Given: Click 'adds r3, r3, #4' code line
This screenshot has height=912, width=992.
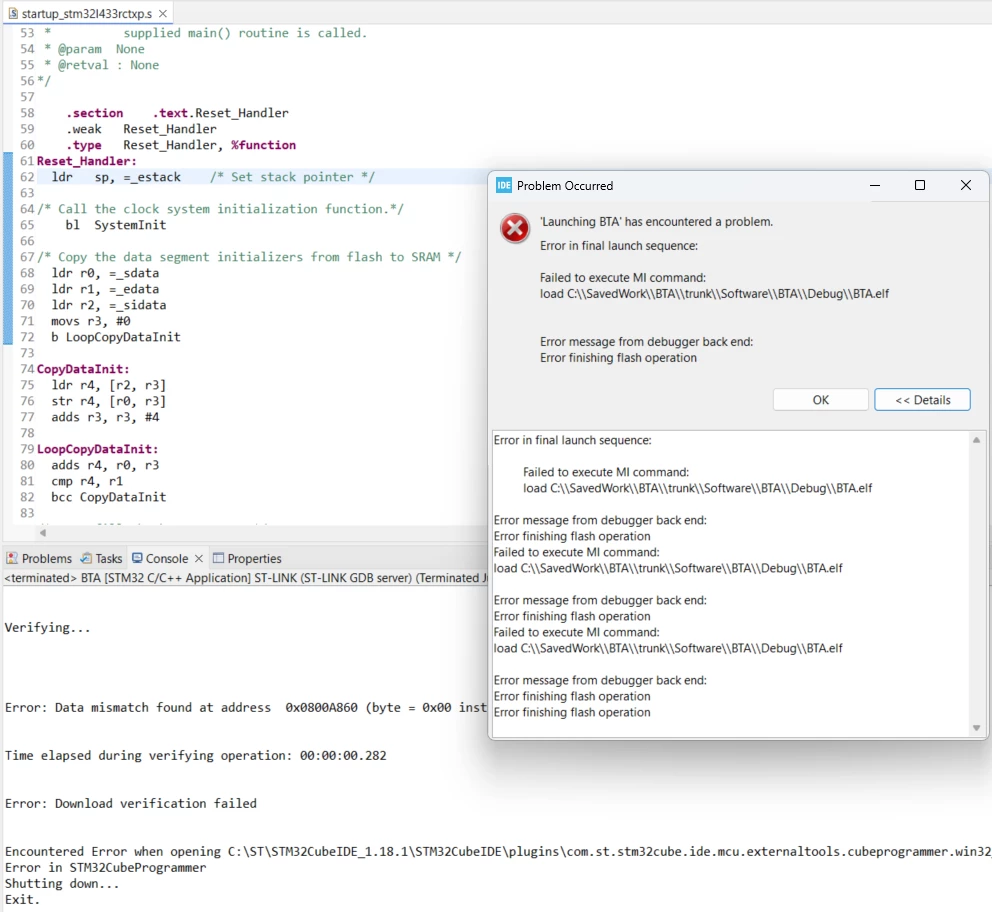Looking at the screenshot, I should pyautogui.click(x=105, y=417).
